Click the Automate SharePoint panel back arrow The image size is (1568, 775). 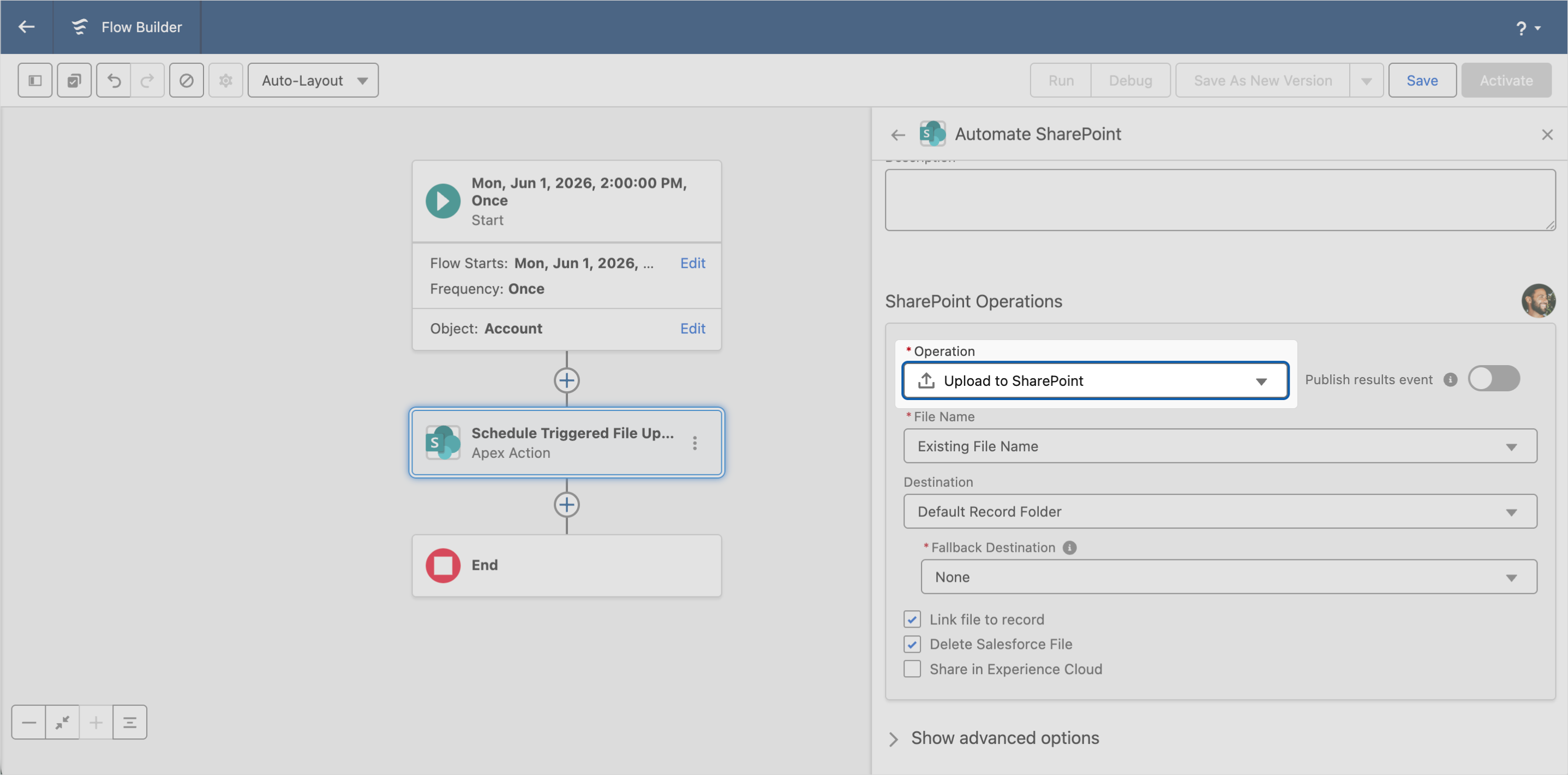[898, 135]
